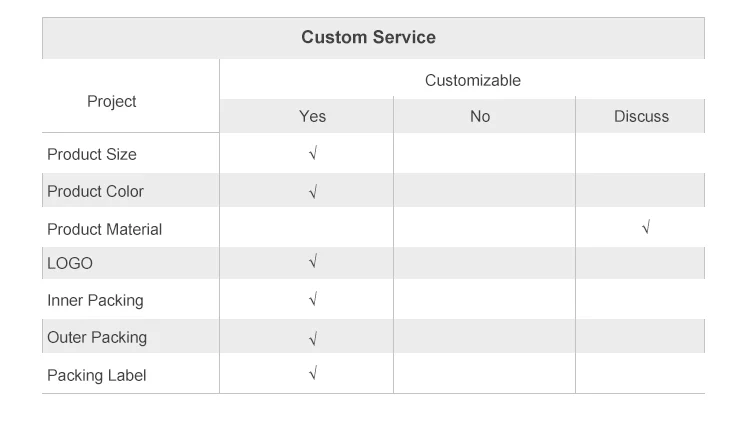Viewport: 750px width, 441px height.
Task: Click the Product Size row label
Action: click(x=92, y=155)
